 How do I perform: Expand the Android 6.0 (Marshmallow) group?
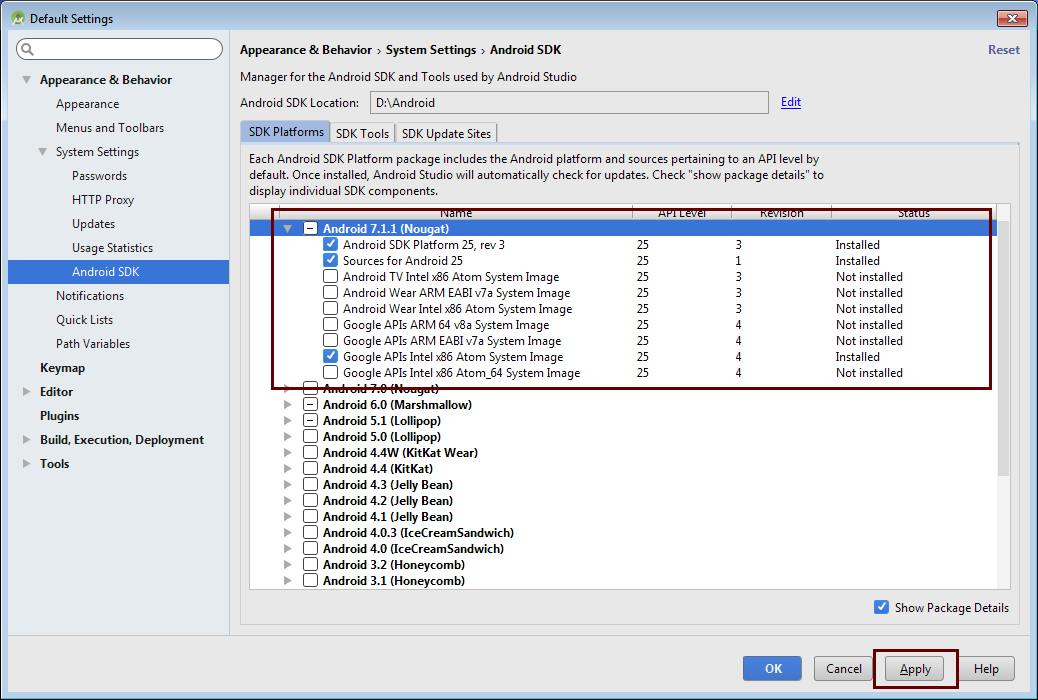(288, 405)
